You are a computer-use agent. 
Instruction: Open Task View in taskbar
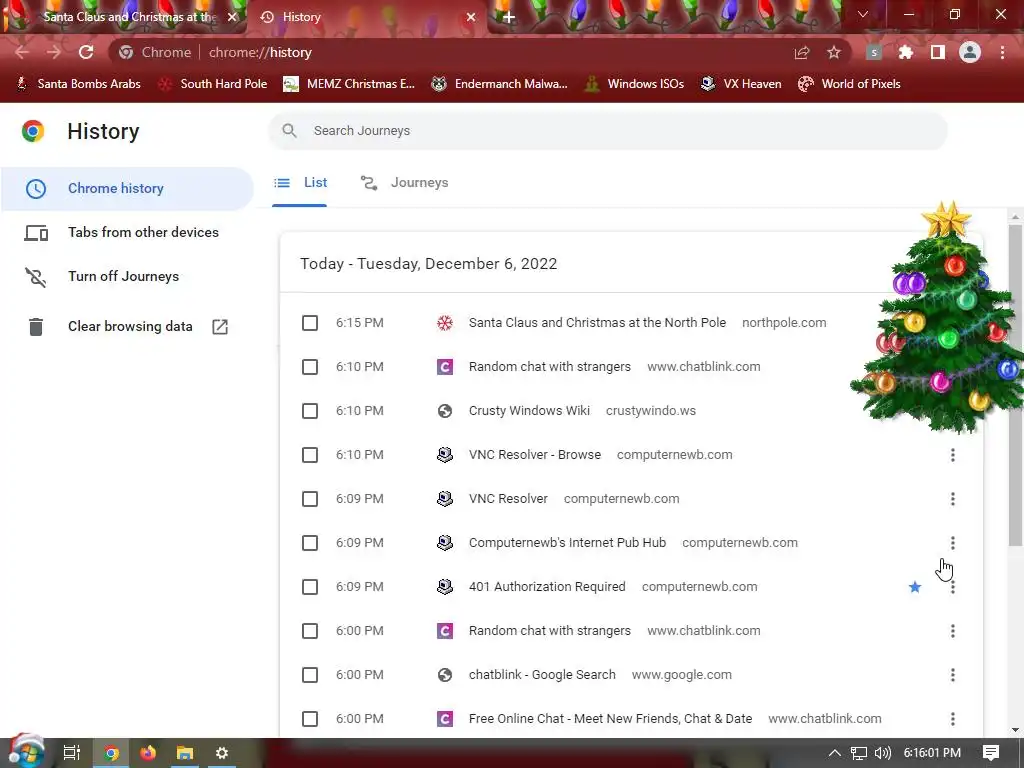point(71,753)
